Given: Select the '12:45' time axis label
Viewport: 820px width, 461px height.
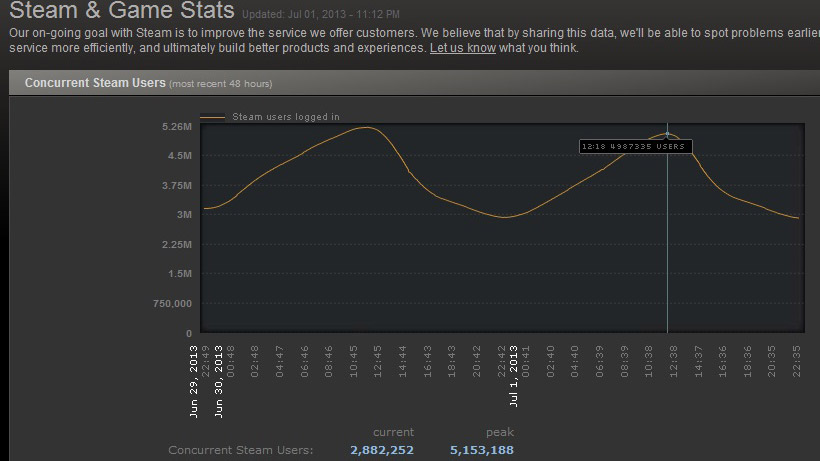Looking at the screenshot, I should tap(378, 361).
